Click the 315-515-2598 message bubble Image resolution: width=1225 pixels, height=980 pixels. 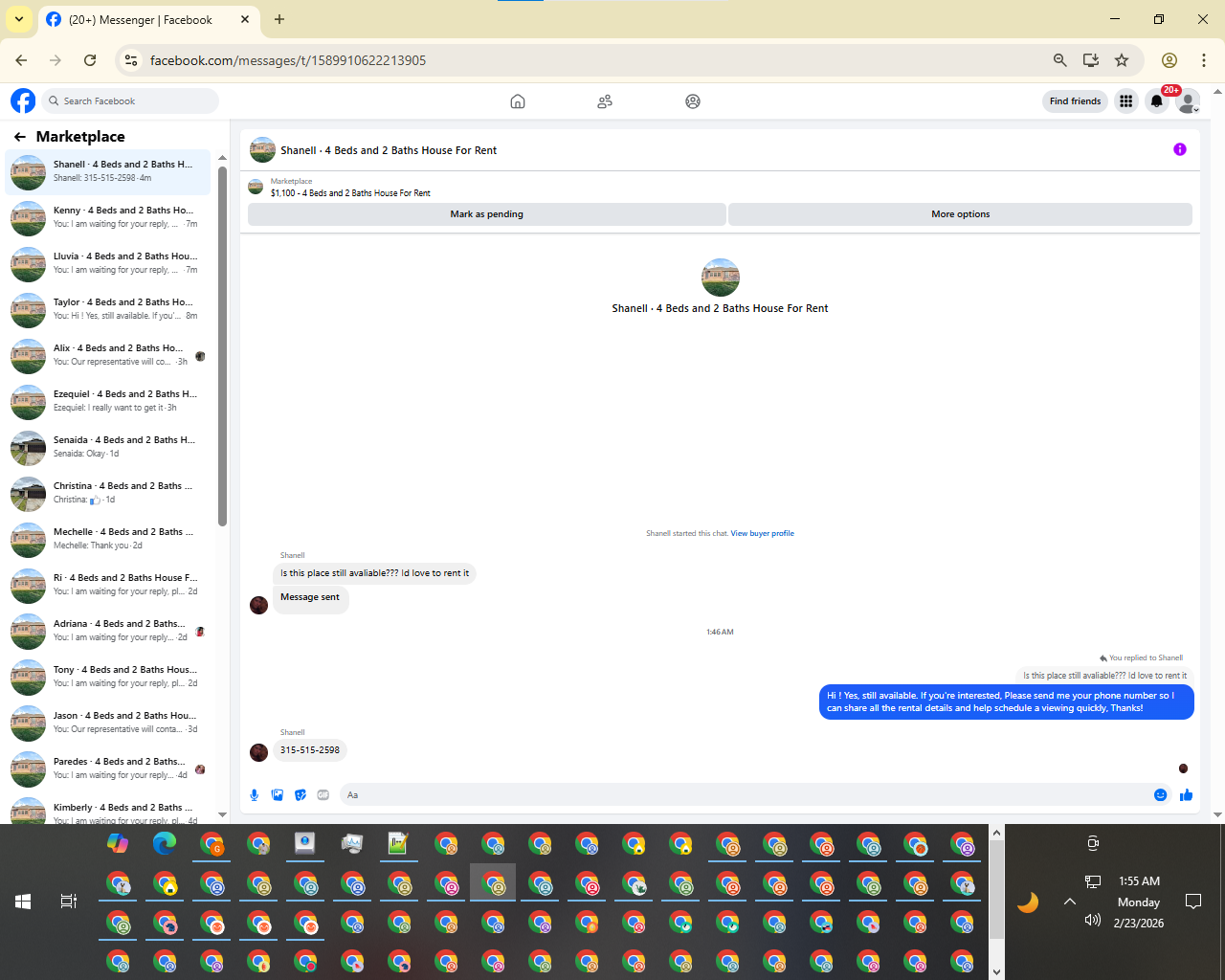[310, 750]
